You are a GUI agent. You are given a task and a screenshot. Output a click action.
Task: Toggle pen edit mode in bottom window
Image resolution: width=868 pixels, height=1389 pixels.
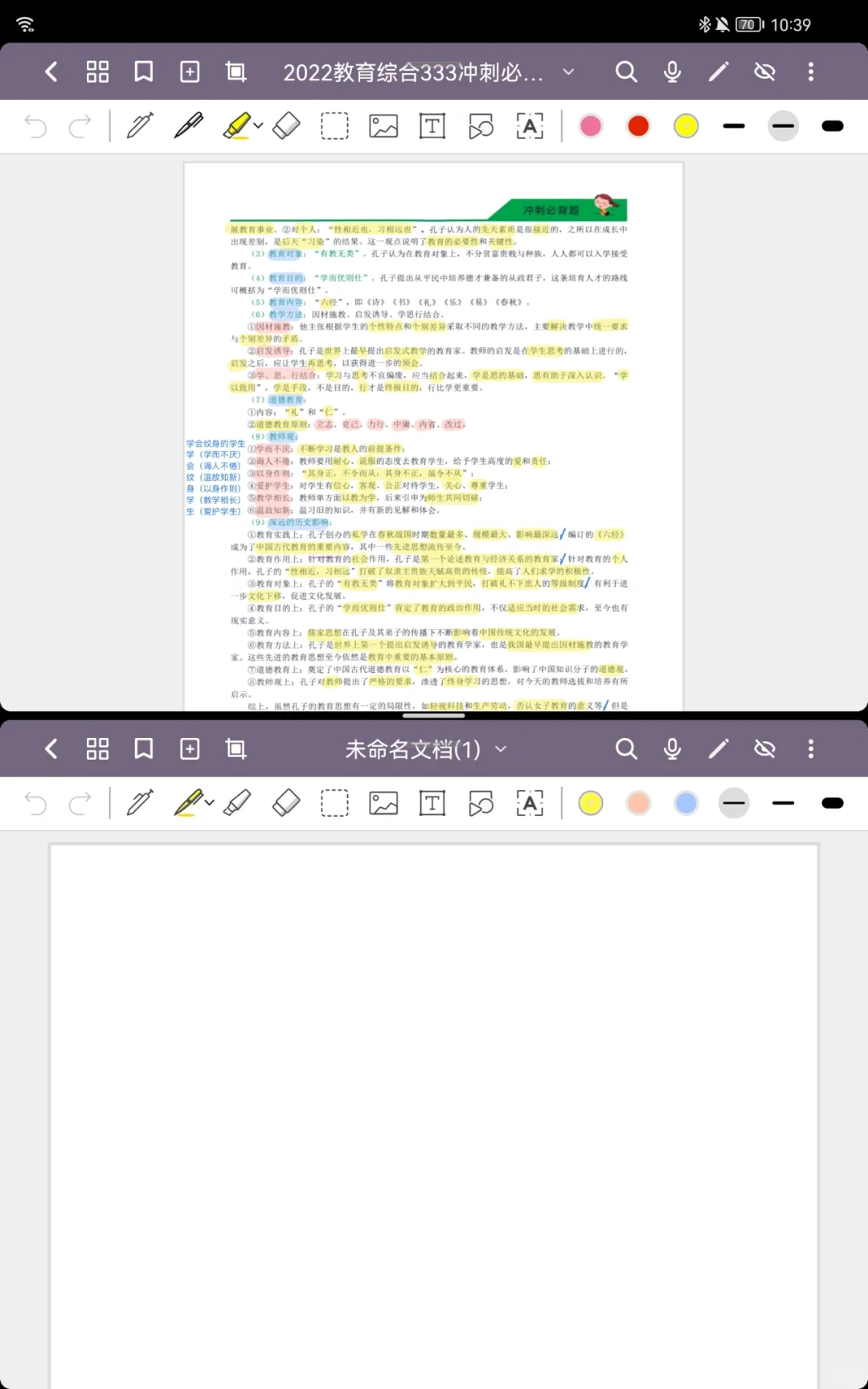[x=719, y=749]
